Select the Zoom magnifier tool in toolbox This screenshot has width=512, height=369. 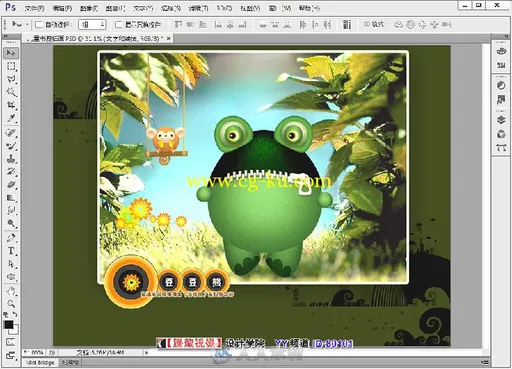(x=11, y=304)
